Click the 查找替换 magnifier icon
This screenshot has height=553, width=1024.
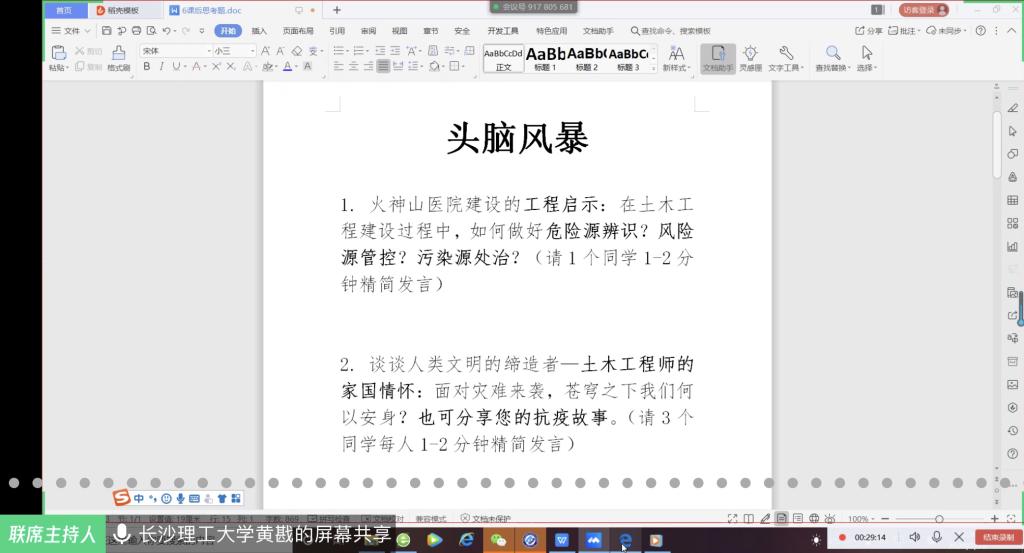pyautogui.click(x=832, y=58)
